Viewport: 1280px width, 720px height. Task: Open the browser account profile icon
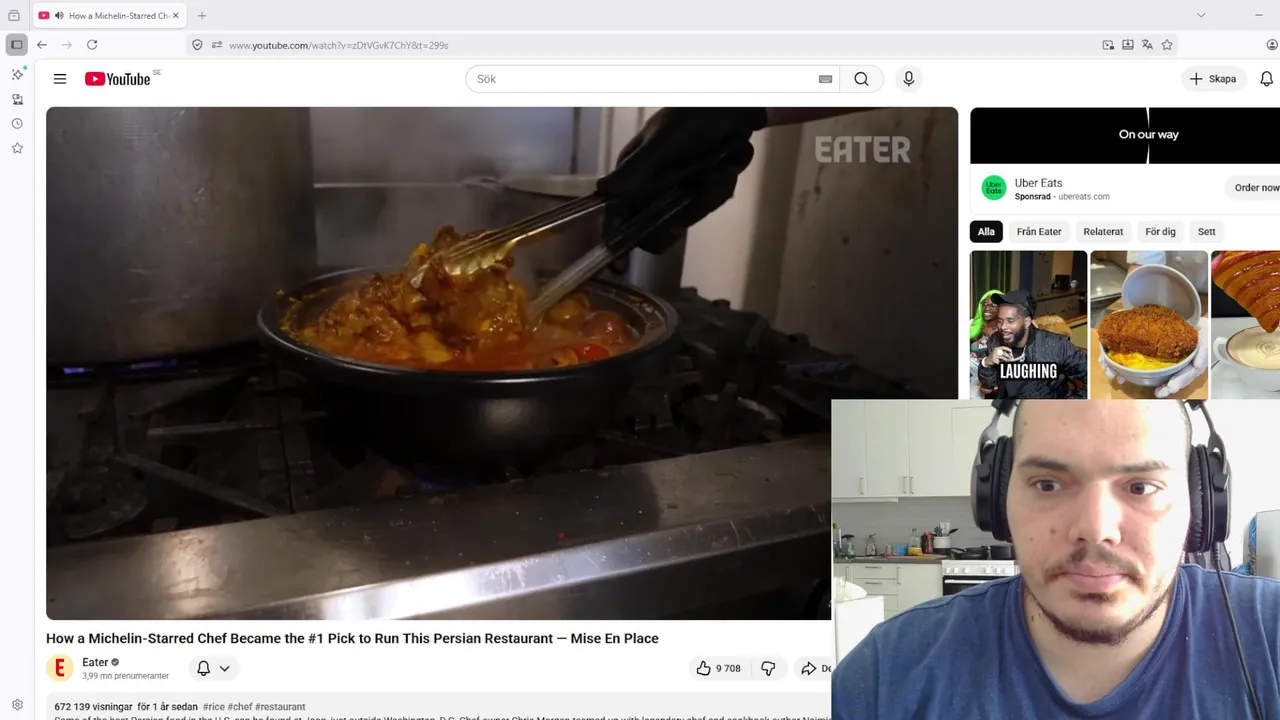(x=1272, y=45)
